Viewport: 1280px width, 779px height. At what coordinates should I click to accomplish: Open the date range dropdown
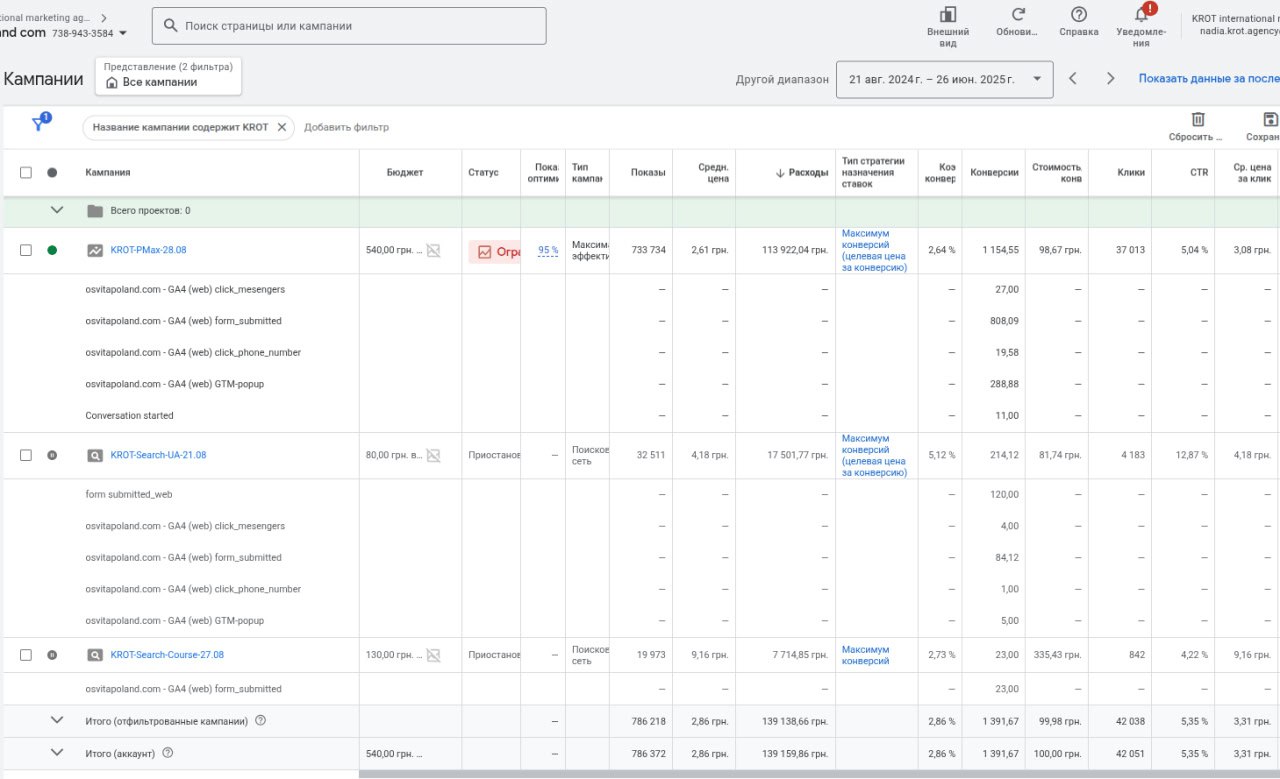click(x=943, y=79)
